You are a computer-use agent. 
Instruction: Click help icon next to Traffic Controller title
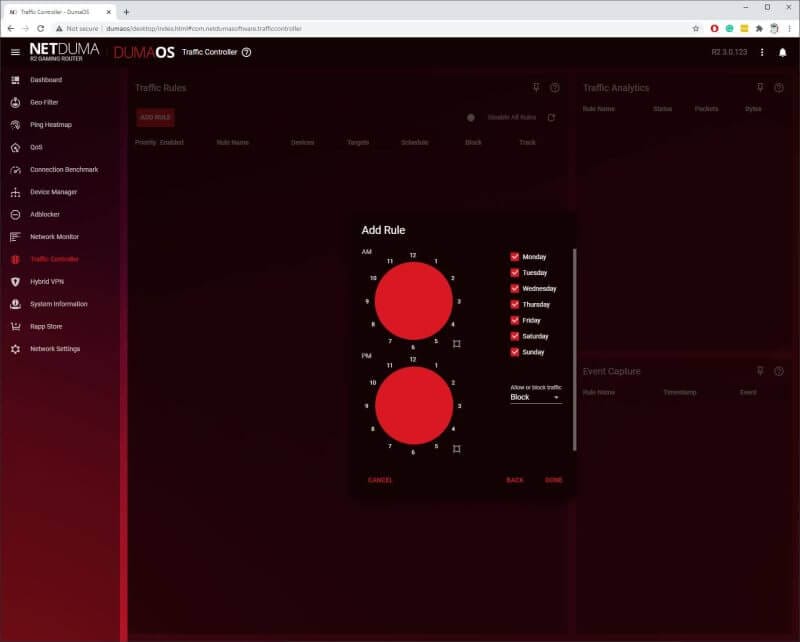(x=247, y=52)
